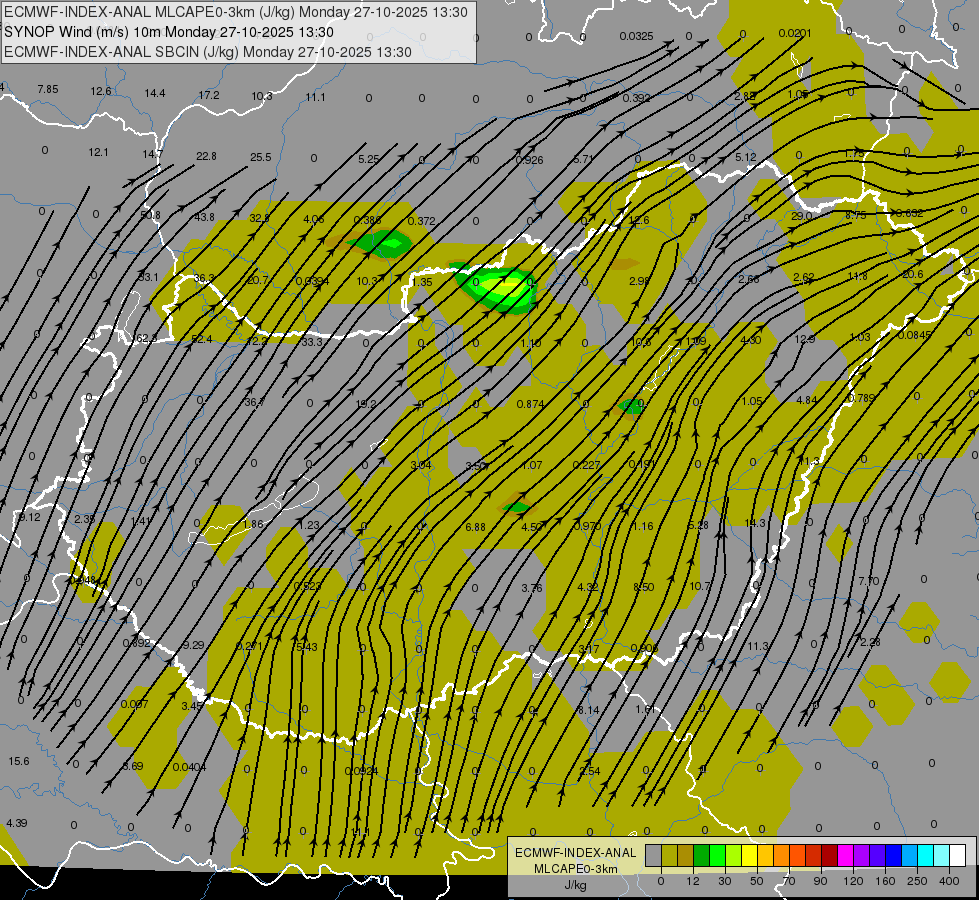Click the map value 43.8
Image resolution: width=979 pixels, height=900 pixels.
[204, 217]
